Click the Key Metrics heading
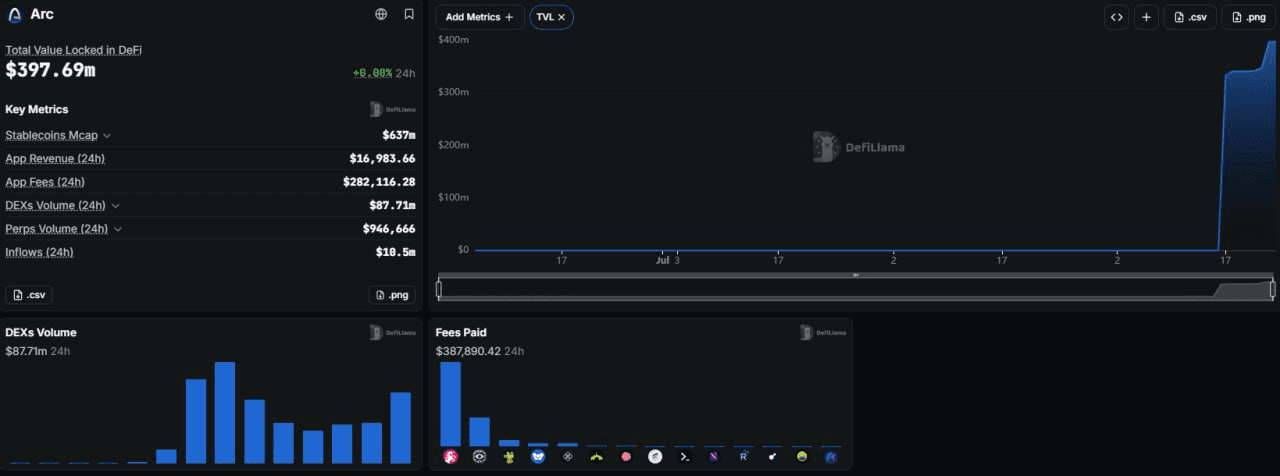 click(x=37, y=109)
